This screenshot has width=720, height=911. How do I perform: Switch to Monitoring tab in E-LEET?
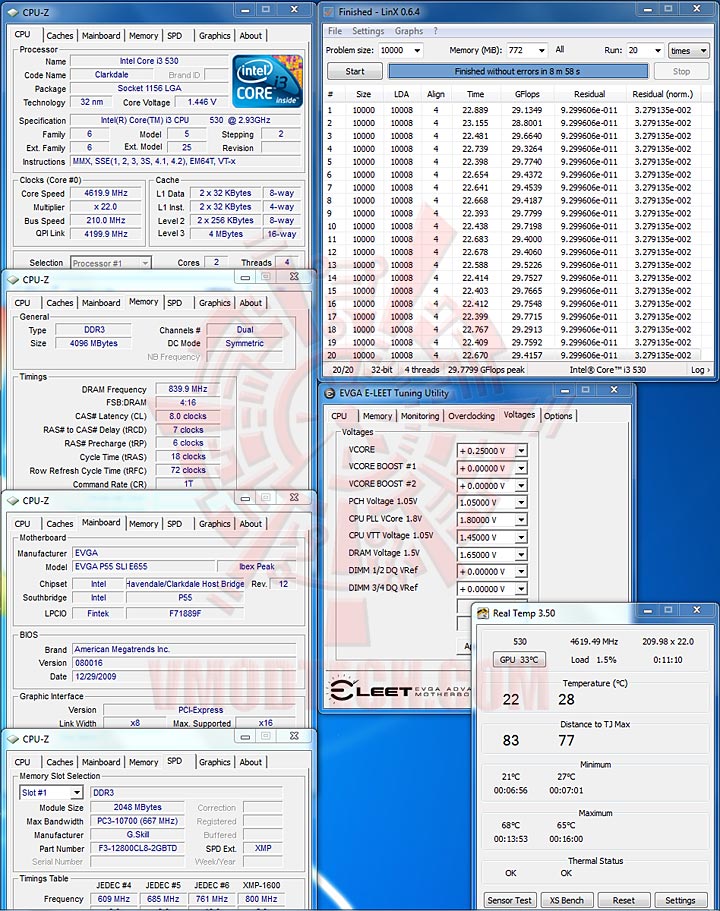(420, 416)
